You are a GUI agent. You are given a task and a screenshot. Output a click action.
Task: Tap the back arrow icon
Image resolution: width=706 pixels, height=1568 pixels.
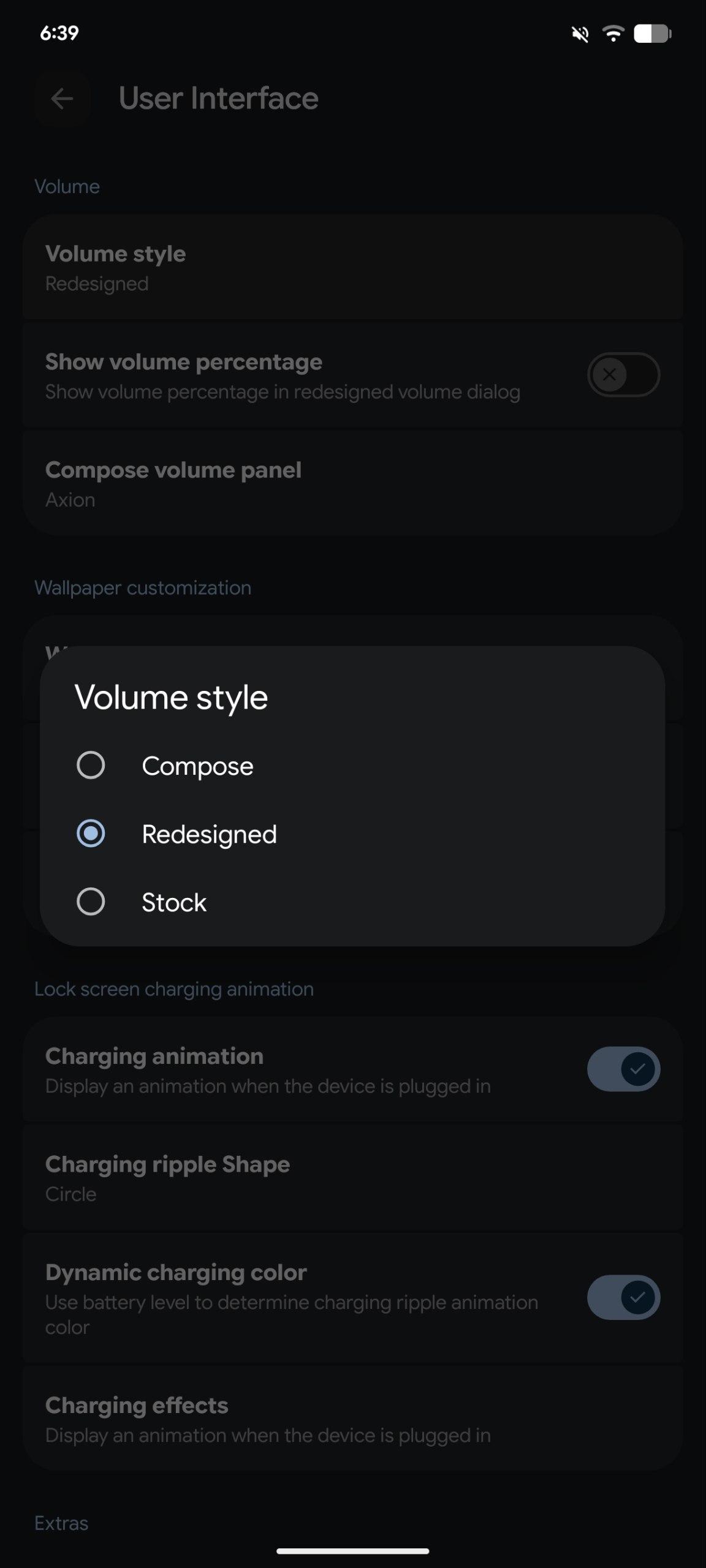point(62,99)
